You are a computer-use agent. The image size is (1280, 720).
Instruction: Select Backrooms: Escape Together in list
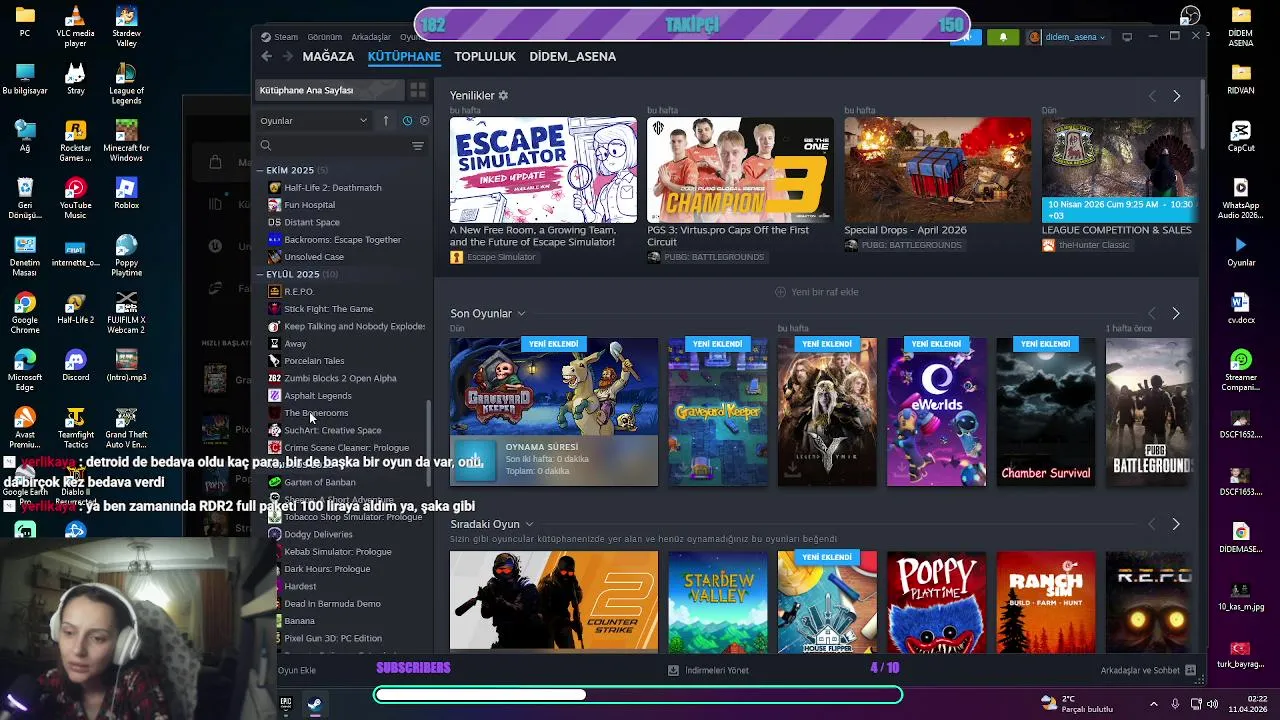(342, 240)
